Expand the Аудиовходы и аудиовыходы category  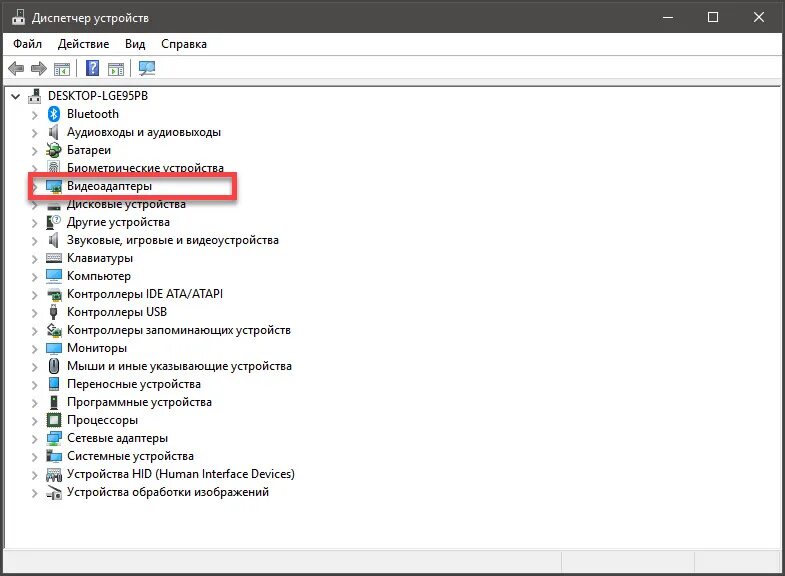click(x=34, y=133)
